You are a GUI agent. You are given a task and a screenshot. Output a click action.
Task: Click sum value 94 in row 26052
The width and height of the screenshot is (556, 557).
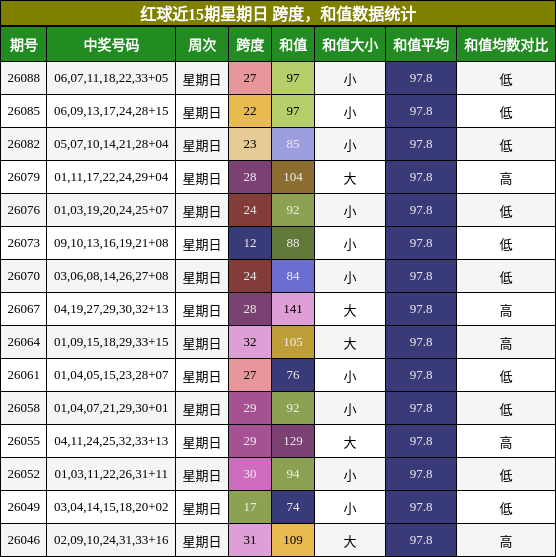coord(293,474)
